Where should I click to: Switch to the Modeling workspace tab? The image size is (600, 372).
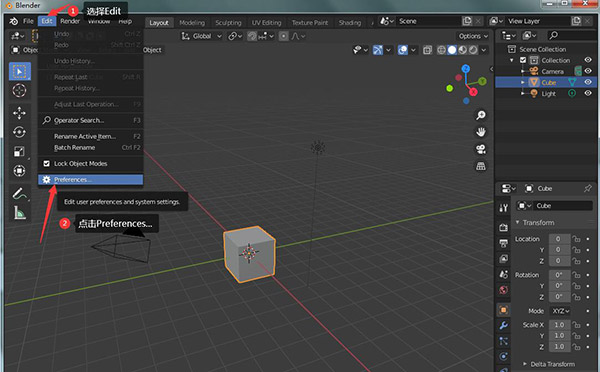tap(192, 23)
